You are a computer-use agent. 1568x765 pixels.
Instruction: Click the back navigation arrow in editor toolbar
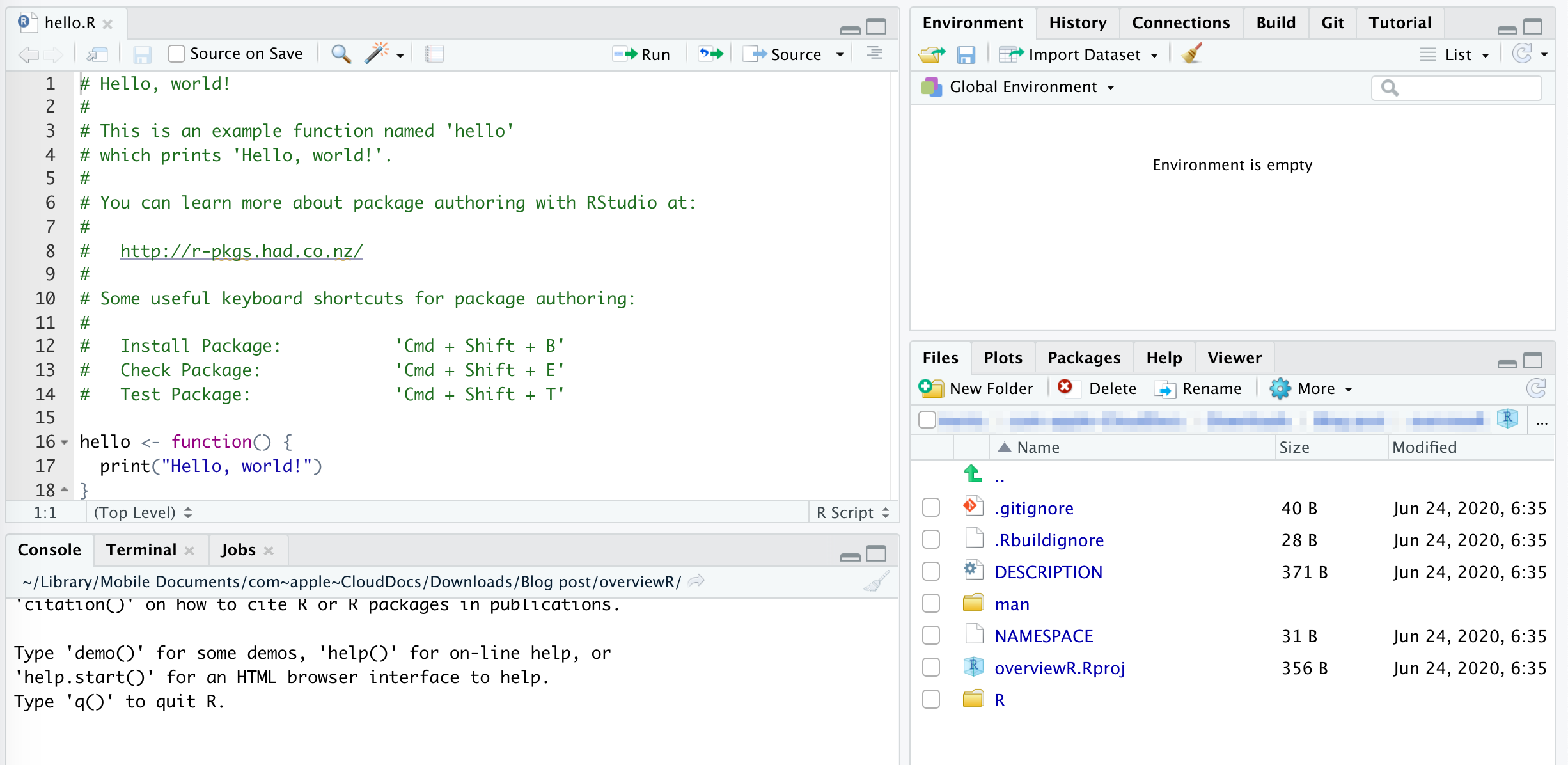click(28, 55)
